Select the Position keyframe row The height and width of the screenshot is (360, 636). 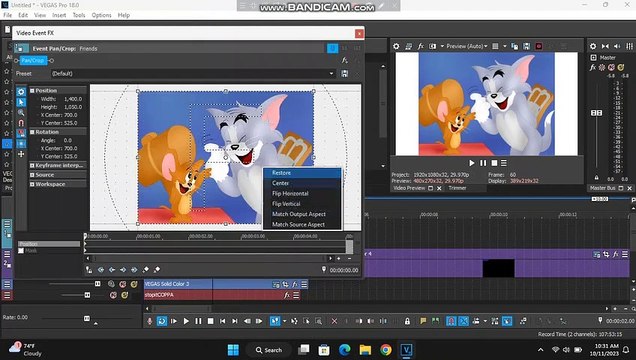[49, 244]
